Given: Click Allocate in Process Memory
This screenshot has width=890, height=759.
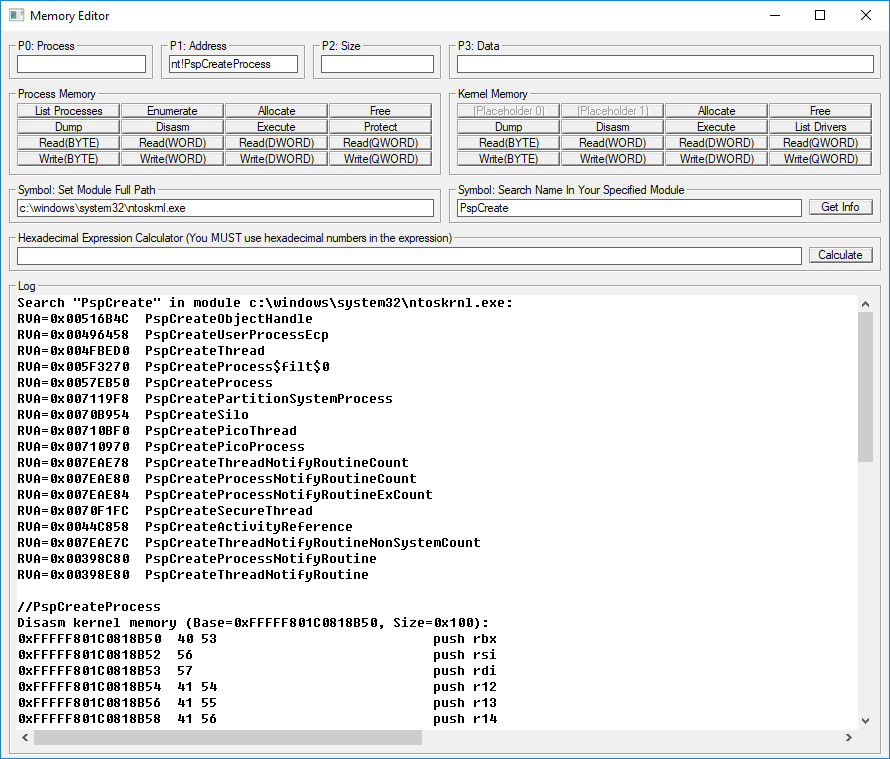Looking at the screenshot, I should coord(276,111).
